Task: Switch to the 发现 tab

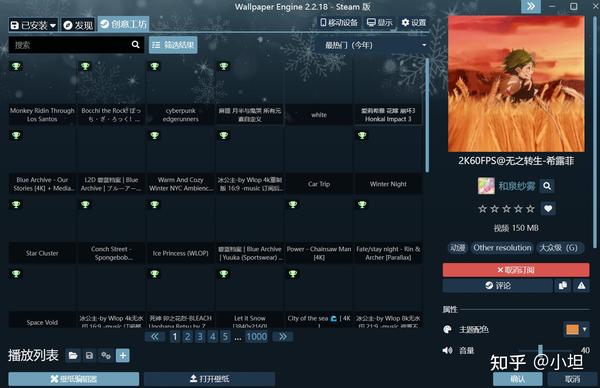Action: [78, 25]
